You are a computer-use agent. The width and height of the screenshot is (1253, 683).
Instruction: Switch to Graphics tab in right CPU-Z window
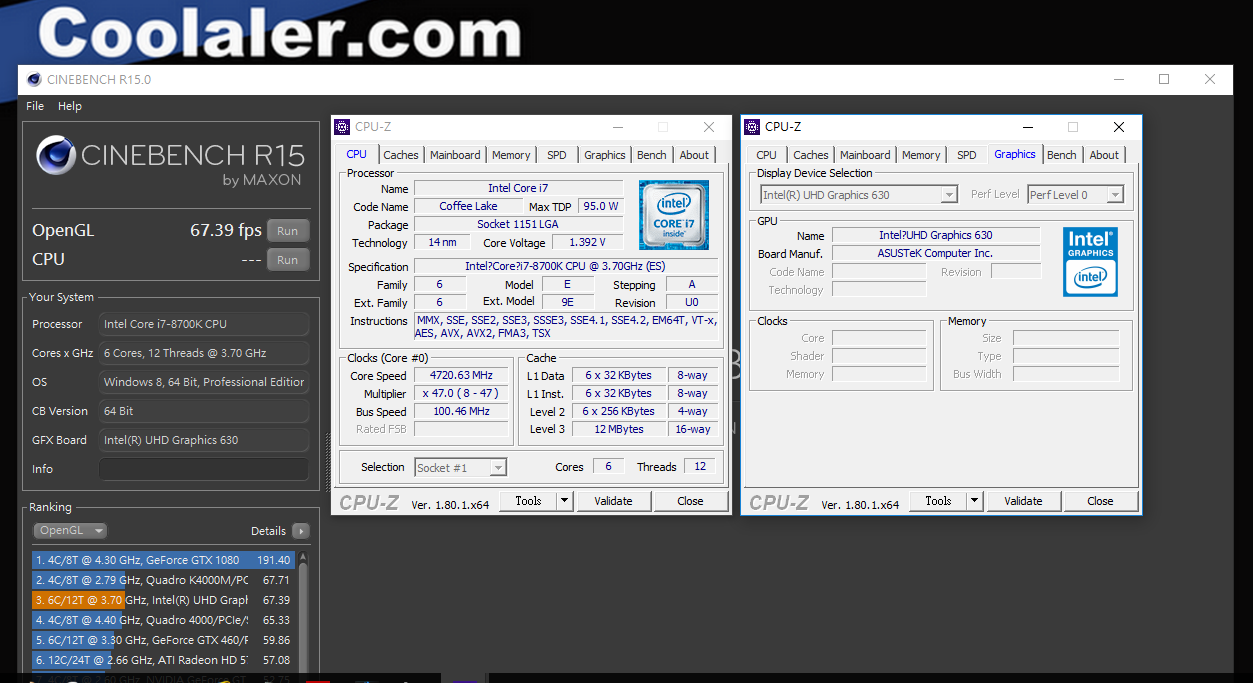click(x=1015, y=154)
